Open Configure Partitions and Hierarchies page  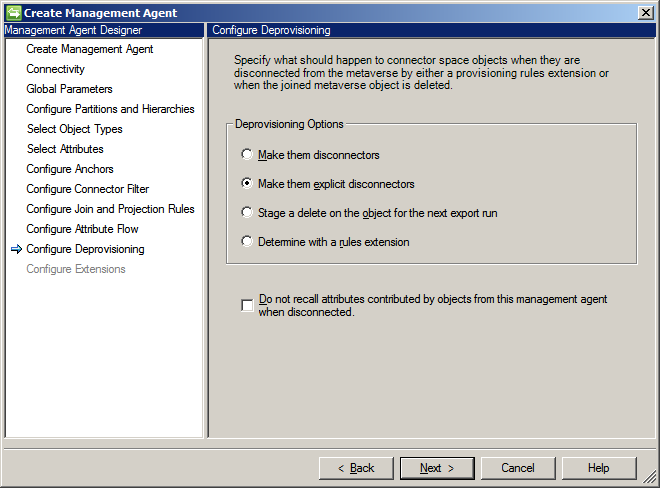[x=110, y=109]
